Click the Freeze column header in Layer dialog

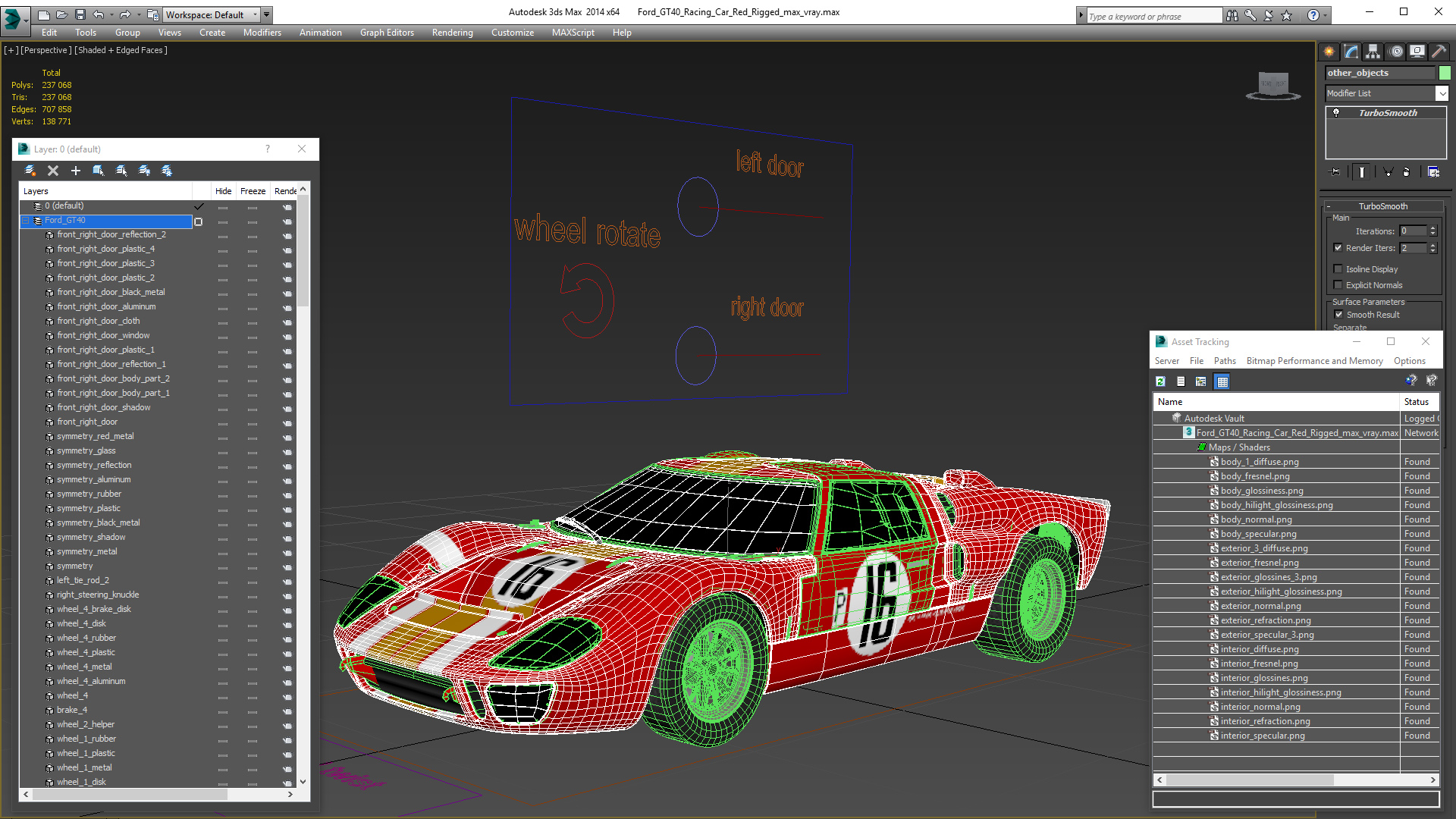pos(253,191)
